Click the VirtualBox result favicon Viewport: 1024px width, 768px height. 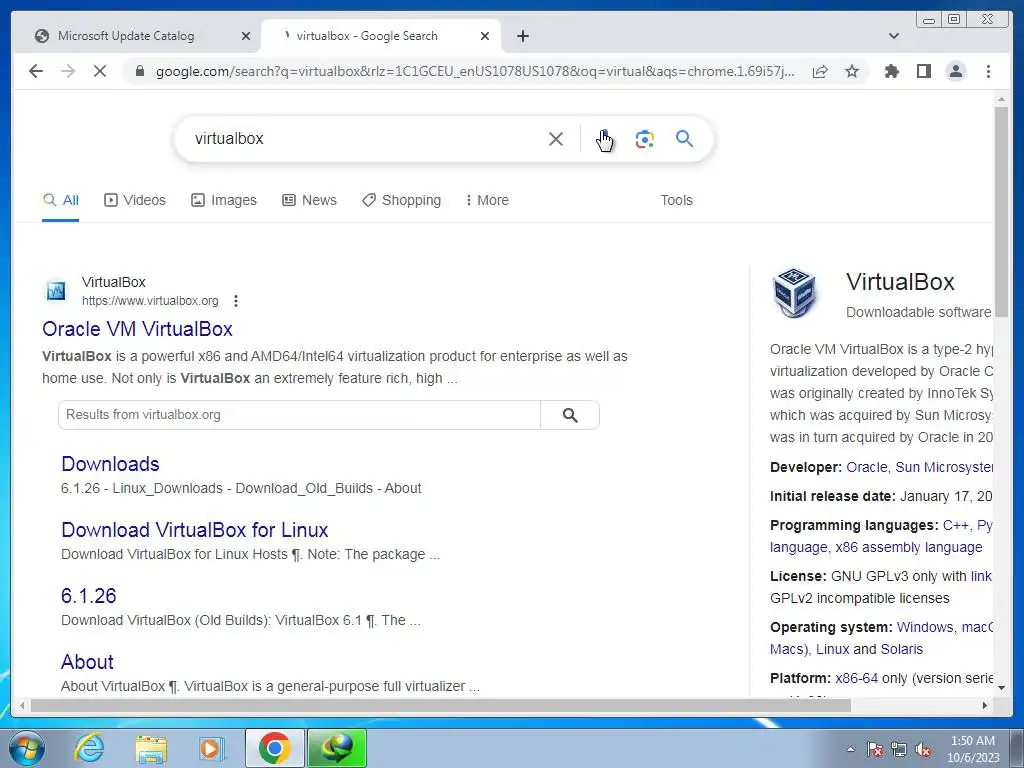[x=56, y=291]
